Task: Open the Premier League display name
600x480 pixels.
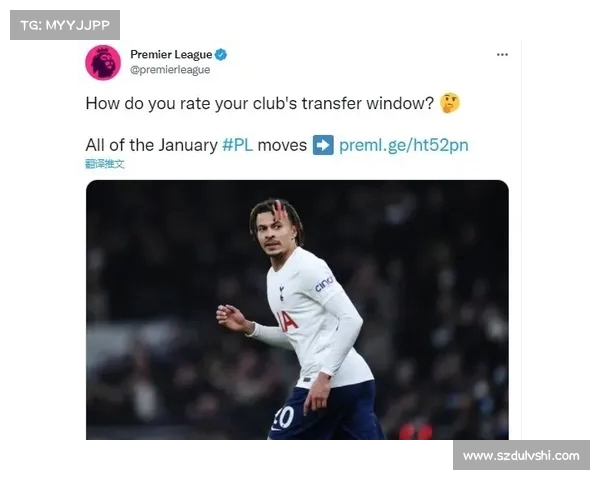Action: (x=171, y=54)
